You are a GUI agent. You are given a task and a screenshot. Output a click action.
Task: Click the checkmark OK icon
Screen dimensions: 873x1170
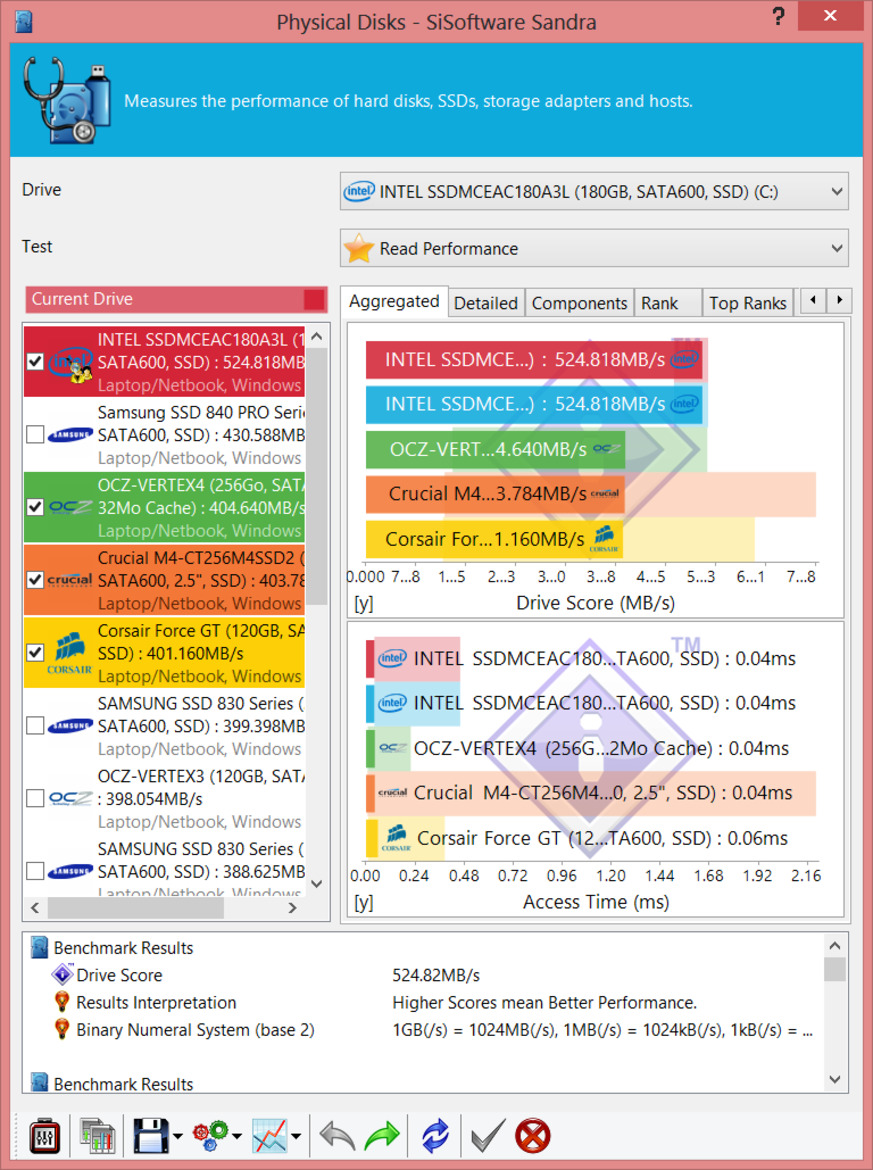(488, 1136)
